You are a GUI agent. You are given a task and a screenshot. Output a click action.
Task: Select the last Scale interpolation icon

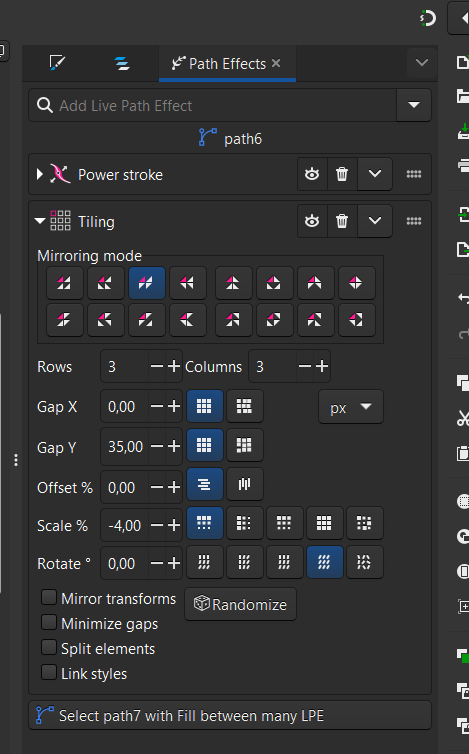[364, 523]
